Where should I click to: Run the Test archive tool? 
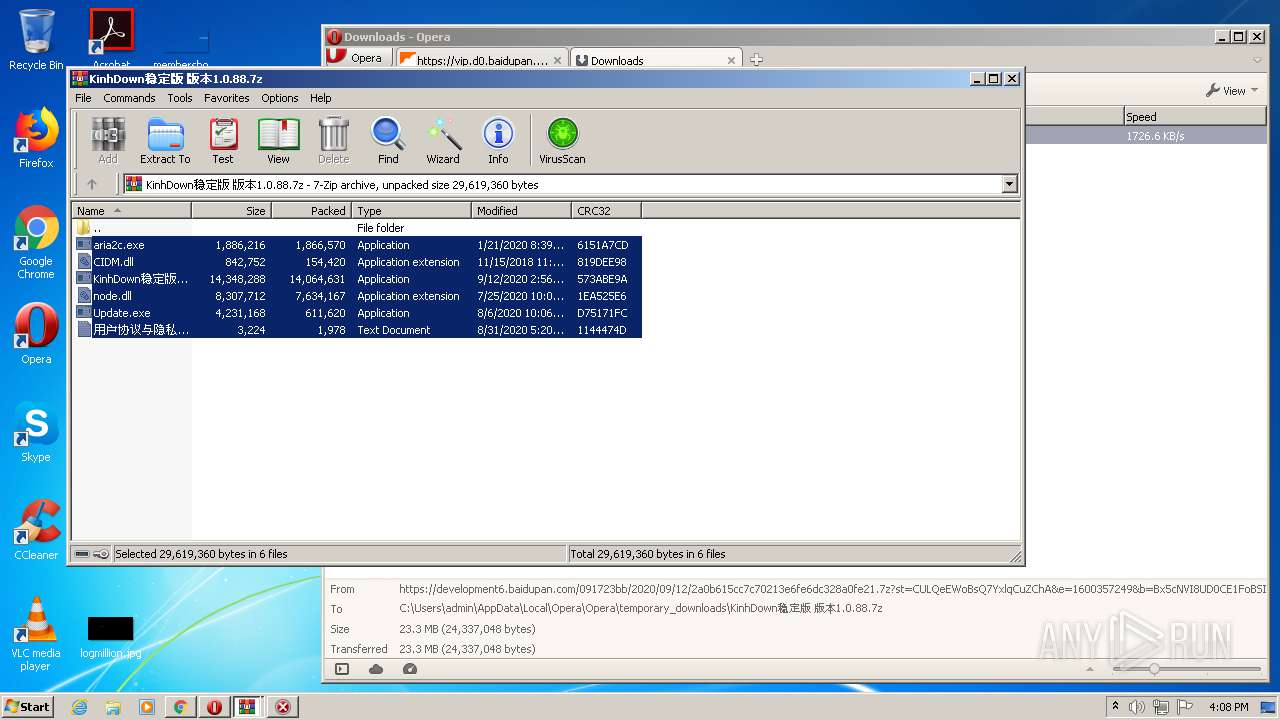[x=223, y=141]
